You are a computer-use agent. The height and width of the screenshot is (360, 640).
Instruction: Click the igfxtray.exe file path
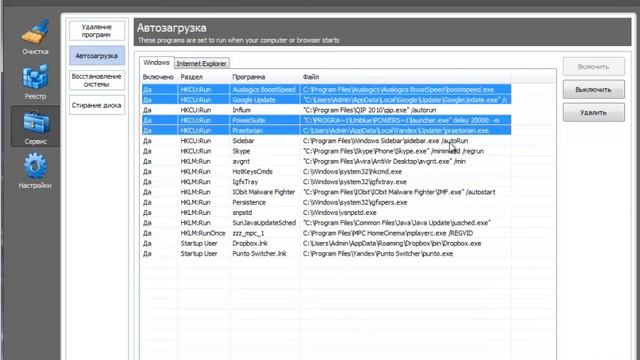point(355,182)
